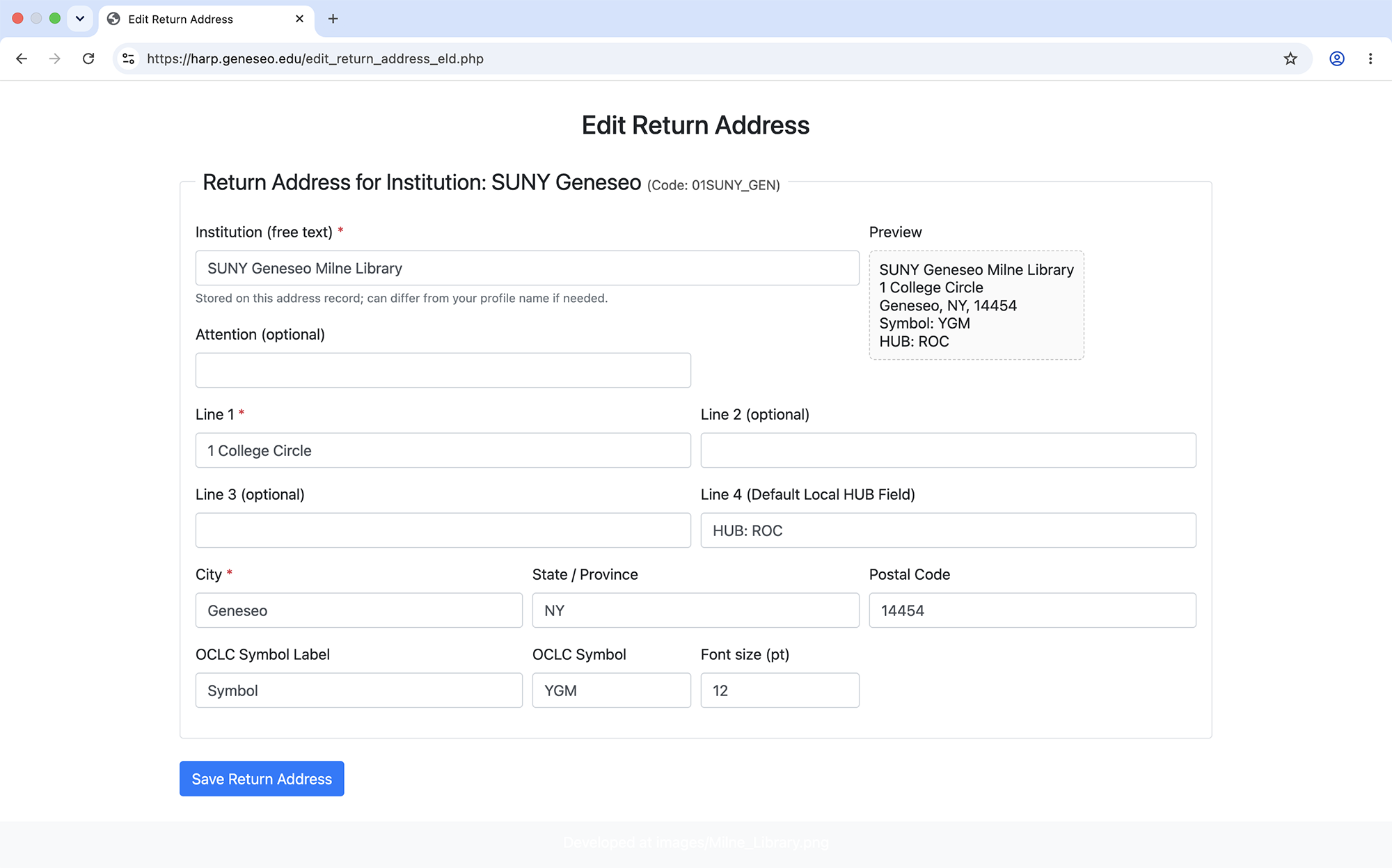Click the "(Code: 01SUNY_GEN)" text

pyautogui.click(x=713, y=185)
